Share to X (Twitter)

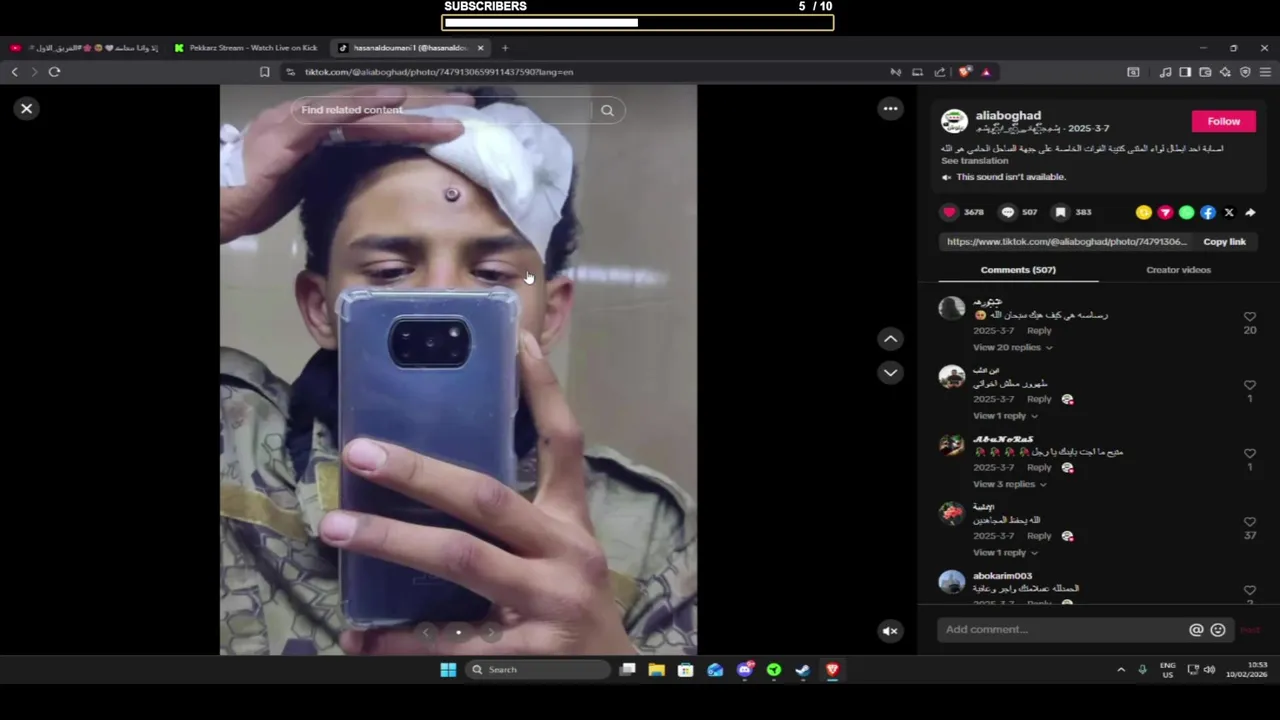1229,212
